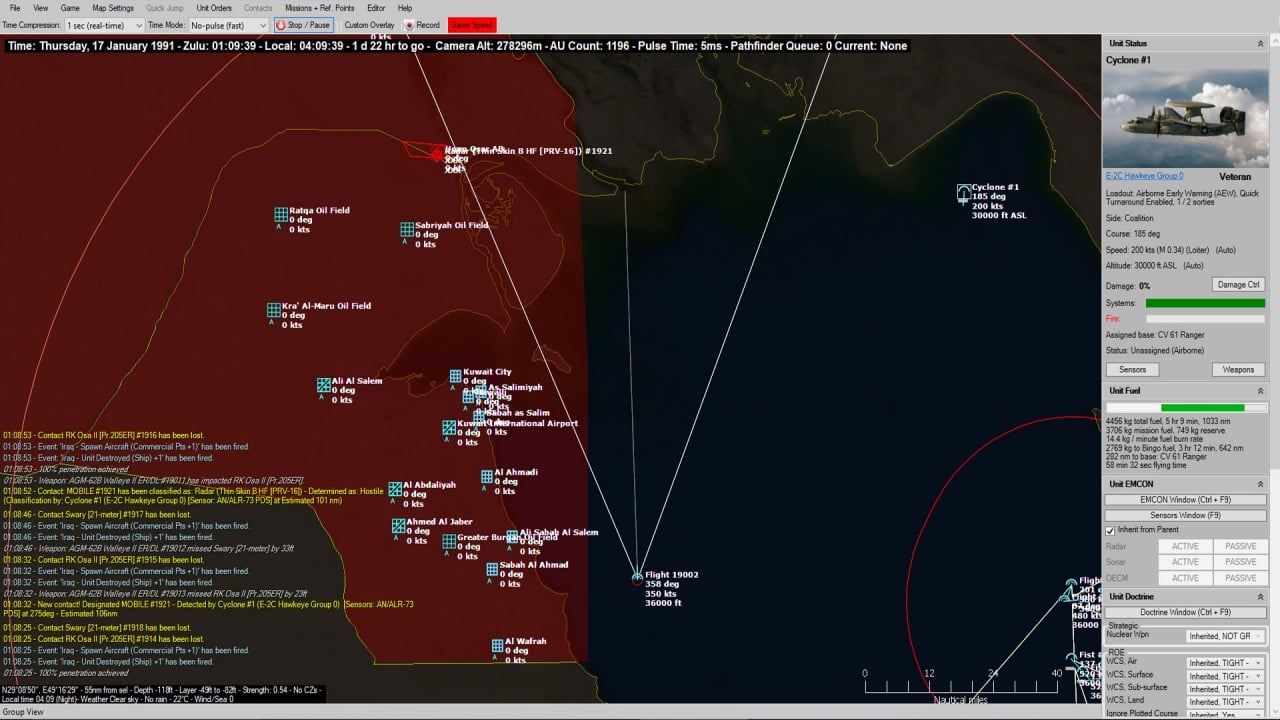Open the Map Settings menu
1280x720 pixels.
pos(113,8)
